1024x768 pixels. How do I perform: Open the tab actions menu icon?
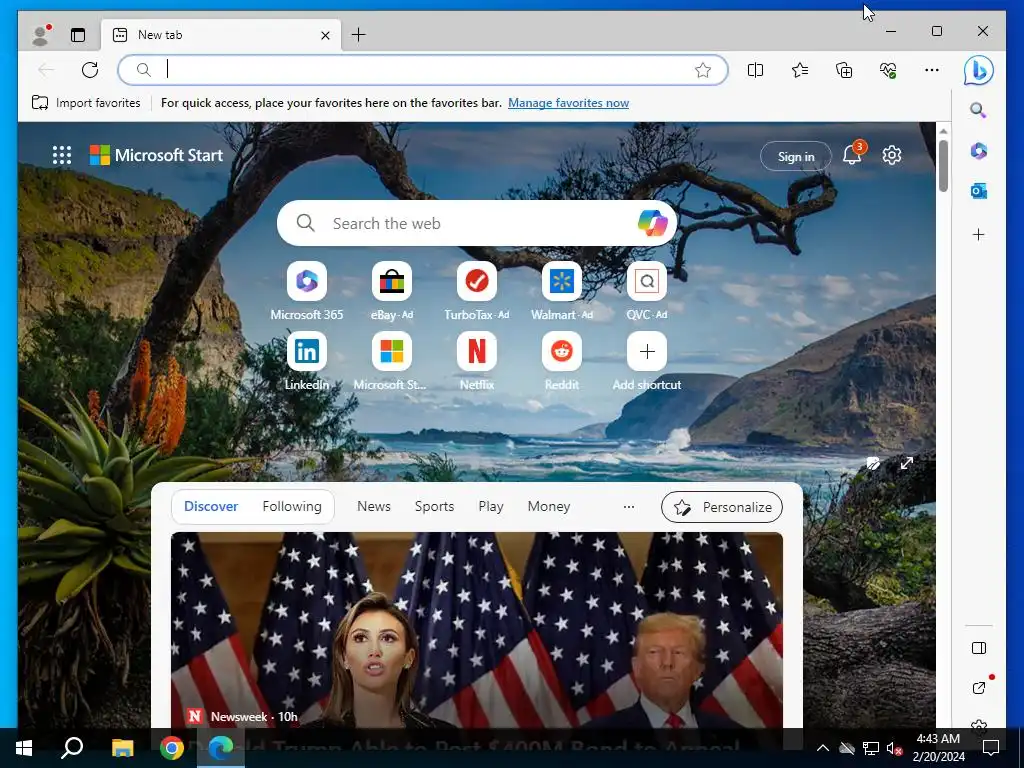(x=78, y=35)
